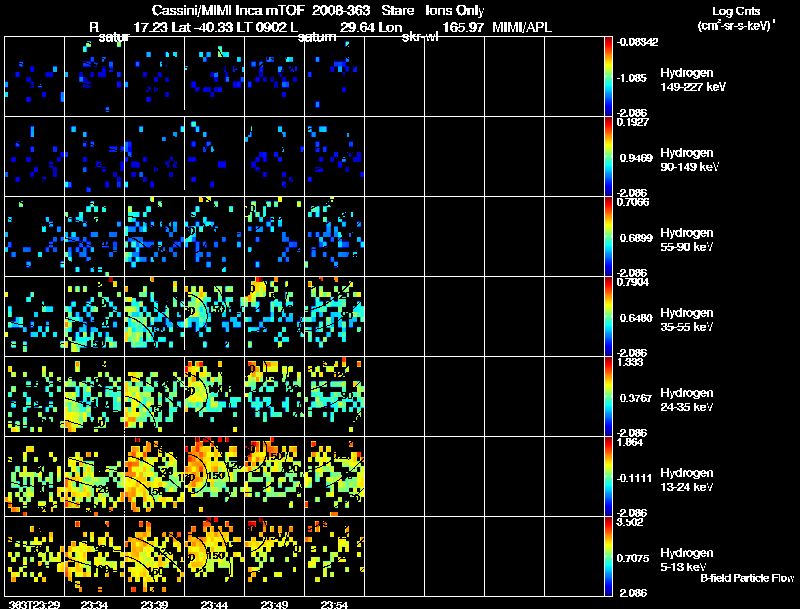Click the '3.502' color bar value

pyautogui.click(x=630, y=522)
